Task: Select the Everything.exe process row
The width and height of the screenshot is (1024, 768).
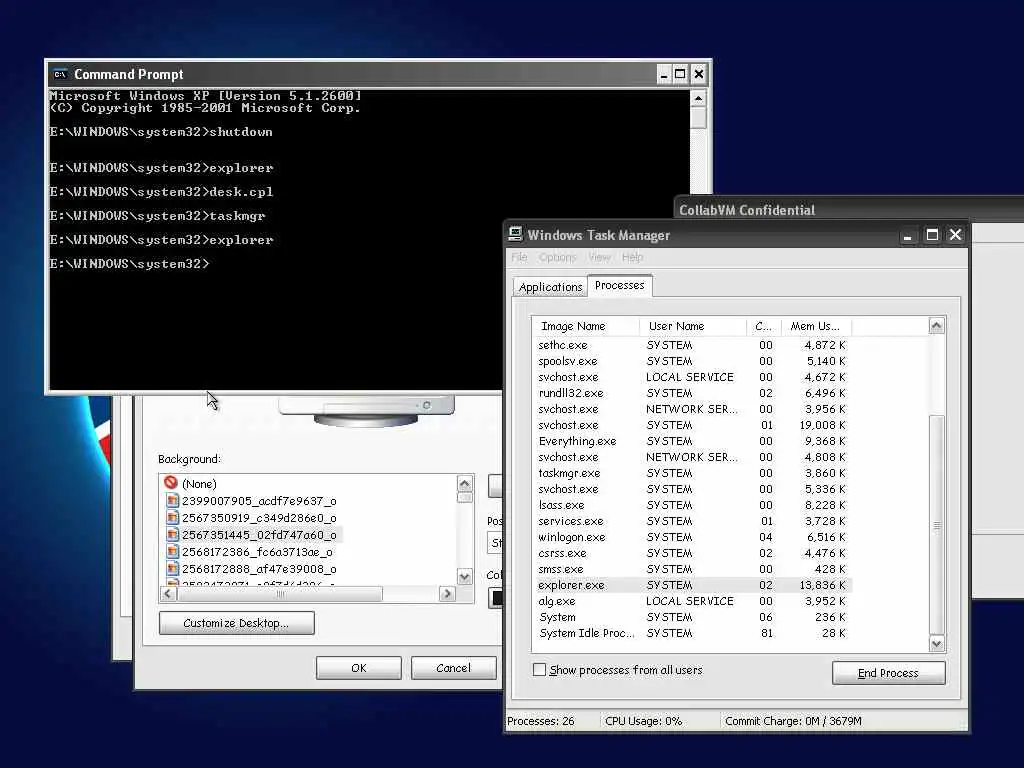Action: pyautogui.click(x=692, y=441)
